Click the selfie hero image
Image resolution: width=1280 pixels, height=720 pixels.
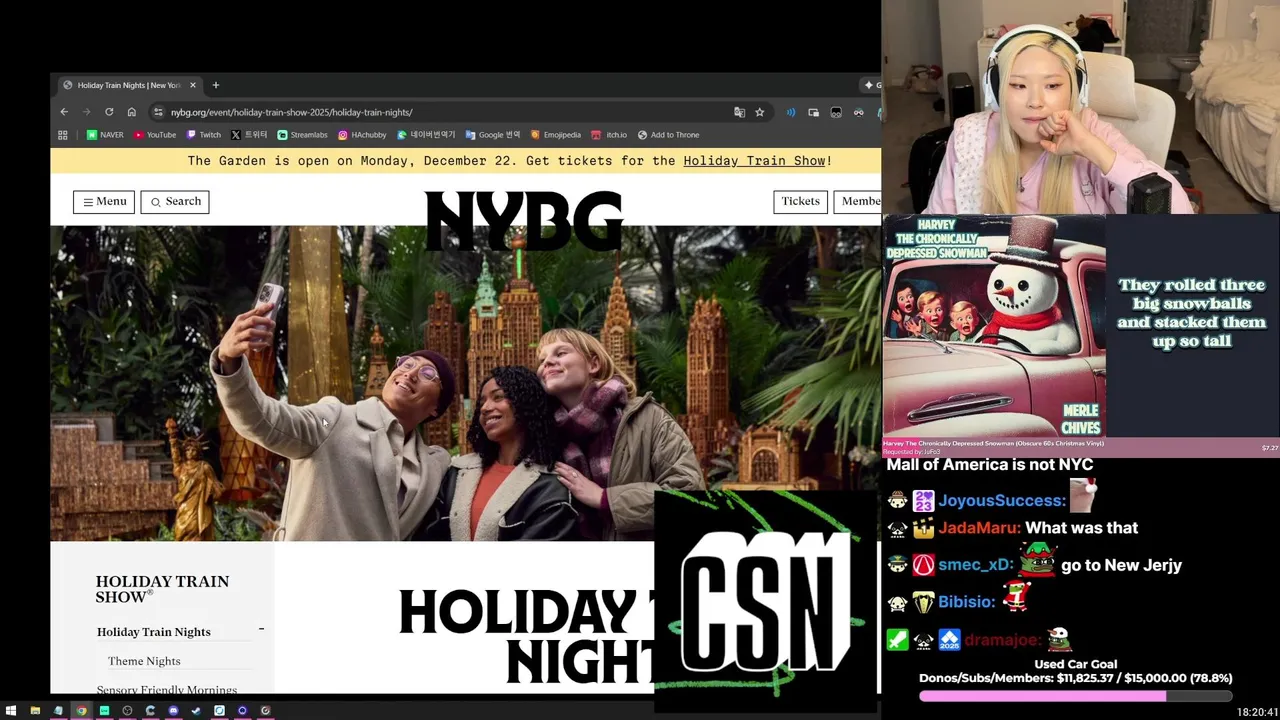465,383
